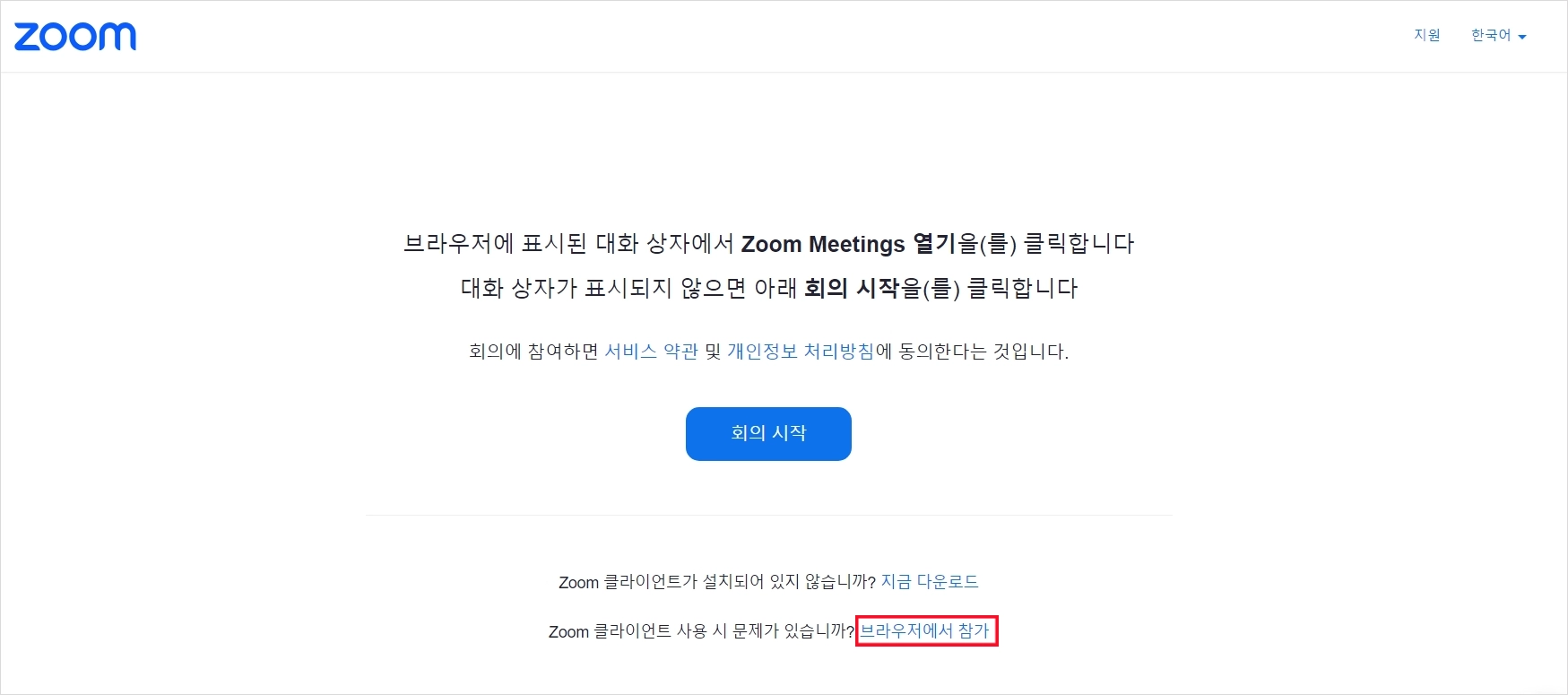Image resolution: width=1568 pixels, height=695 pixels.
Task: Click the Zoom logo
Action: [75, 37]
